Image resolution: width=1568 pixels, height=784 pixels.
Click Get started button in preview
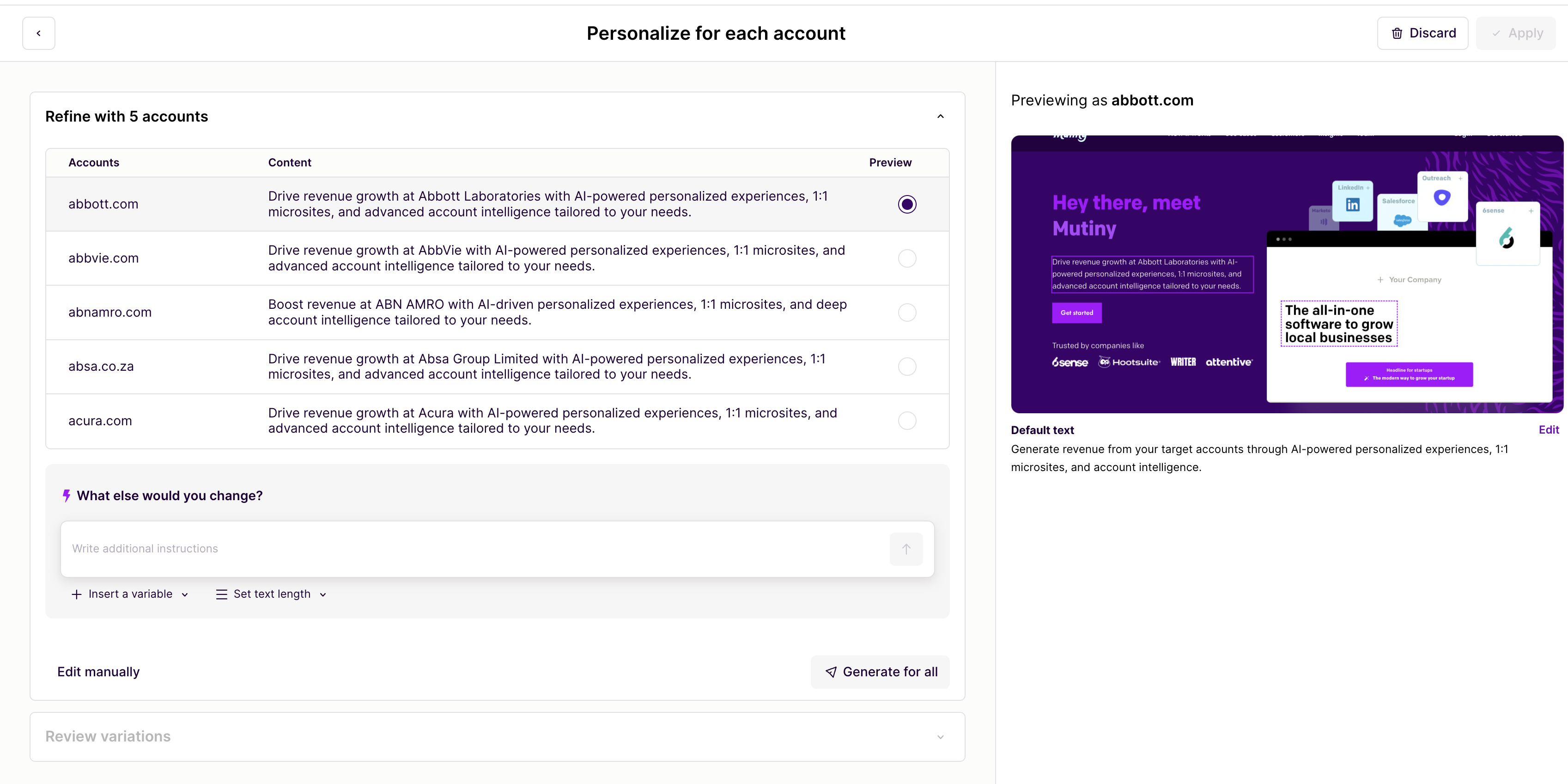point(1077,313)
